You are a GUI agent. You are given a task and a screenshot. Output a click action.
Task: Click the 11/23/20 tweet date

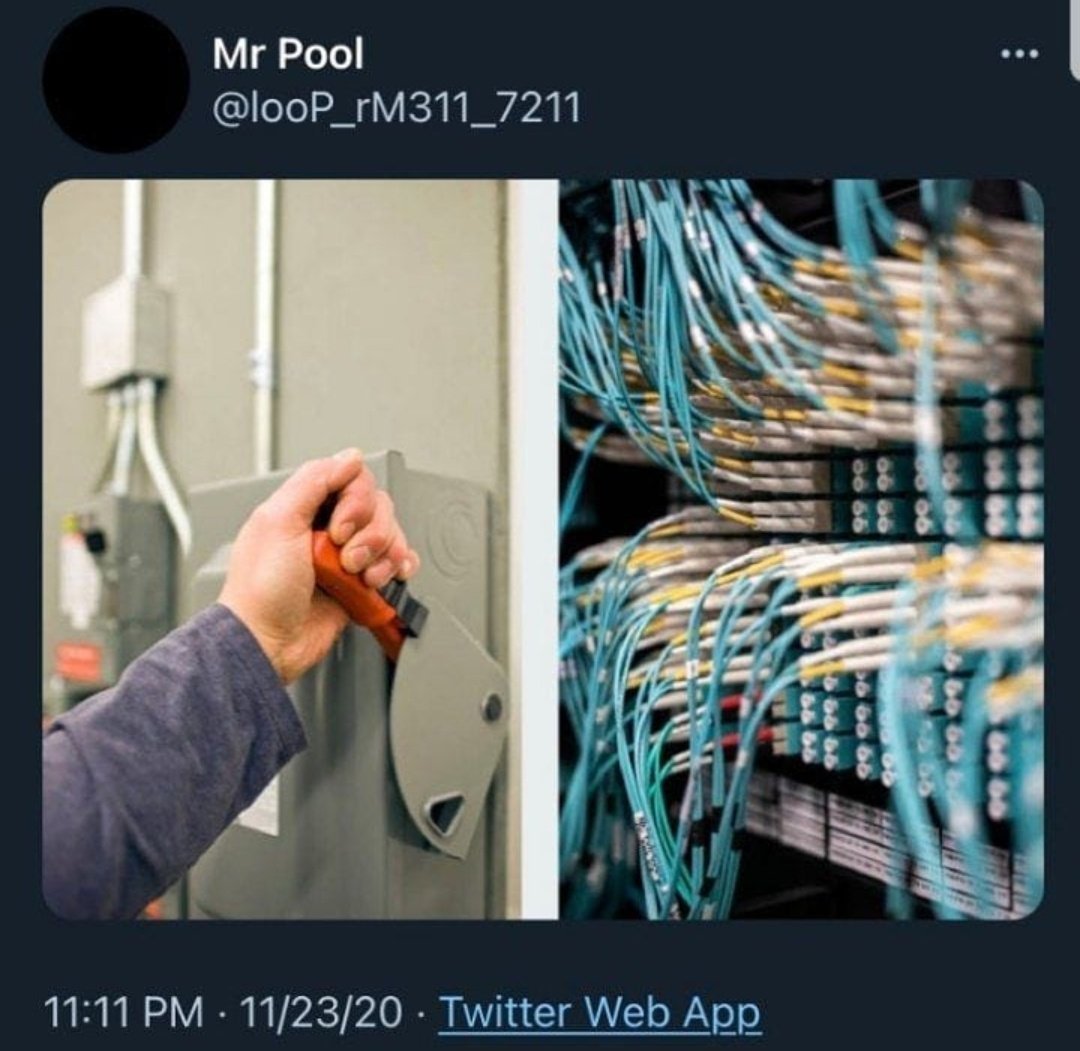tap(321, 1012)
